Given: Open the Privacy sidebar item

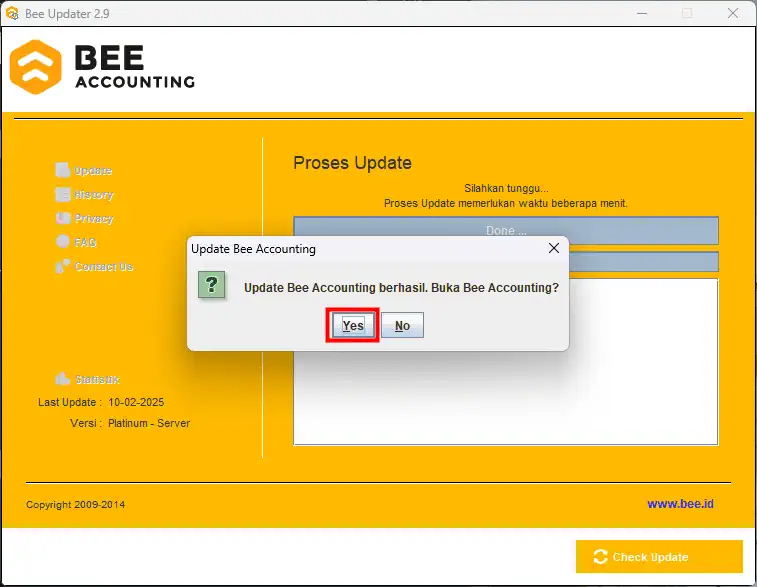Looking at the screenshot, I should click(84, 218).
